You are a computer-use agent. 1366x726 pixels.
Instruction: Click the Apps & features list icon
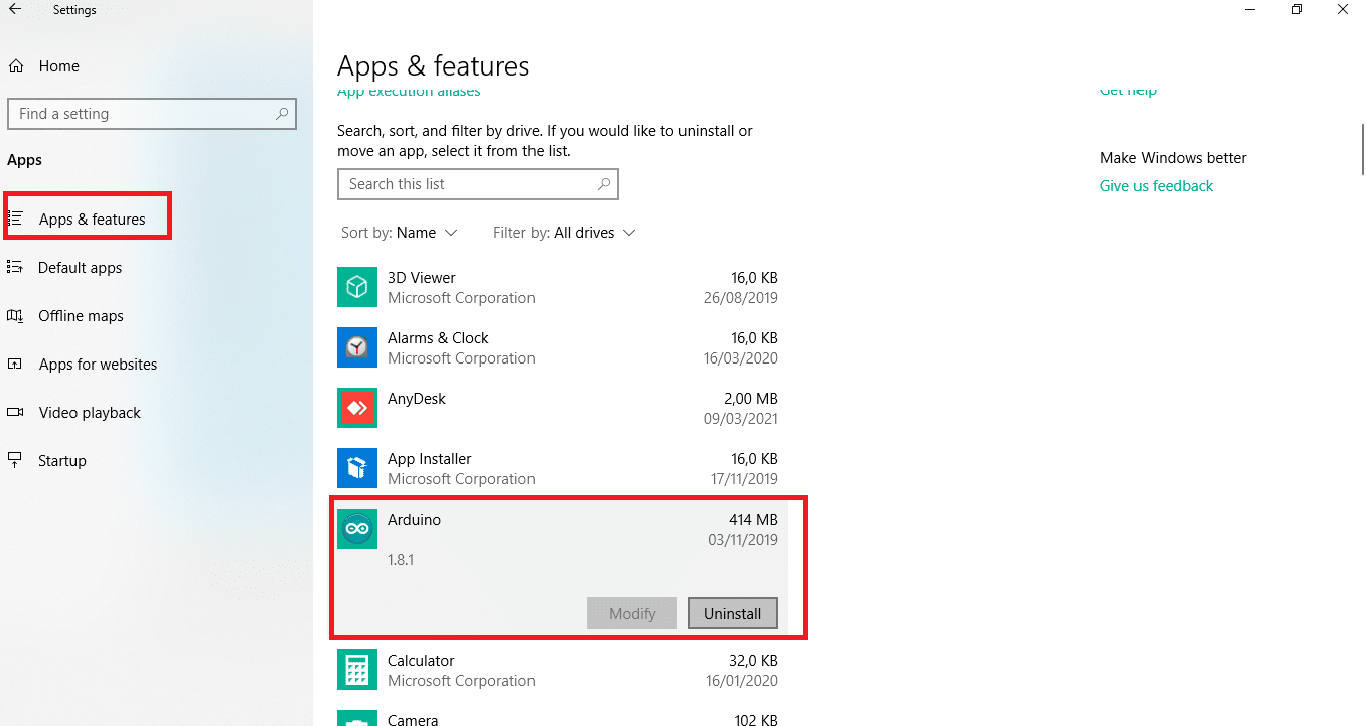pyautogui.click(x=15, y=219)
